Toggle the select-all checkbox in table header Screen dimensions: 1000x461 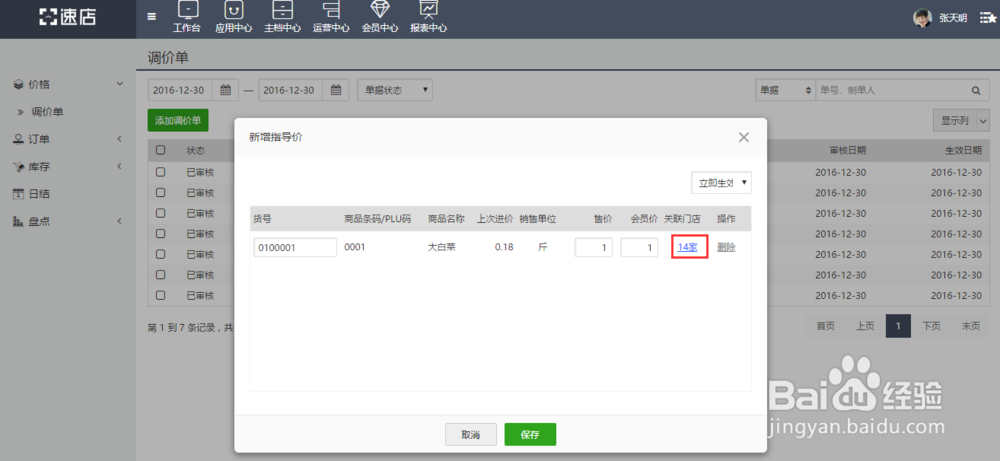(161, 150)
